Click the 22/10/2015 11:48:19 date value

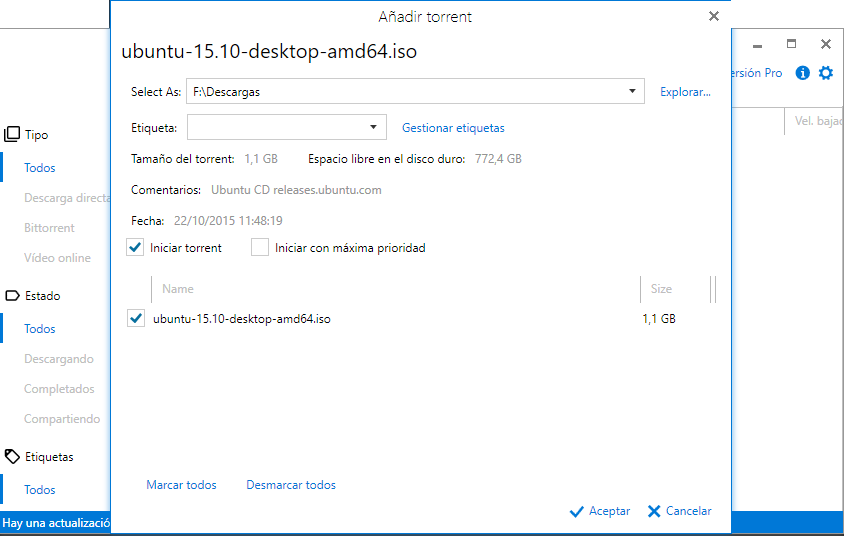coord(228,221)
